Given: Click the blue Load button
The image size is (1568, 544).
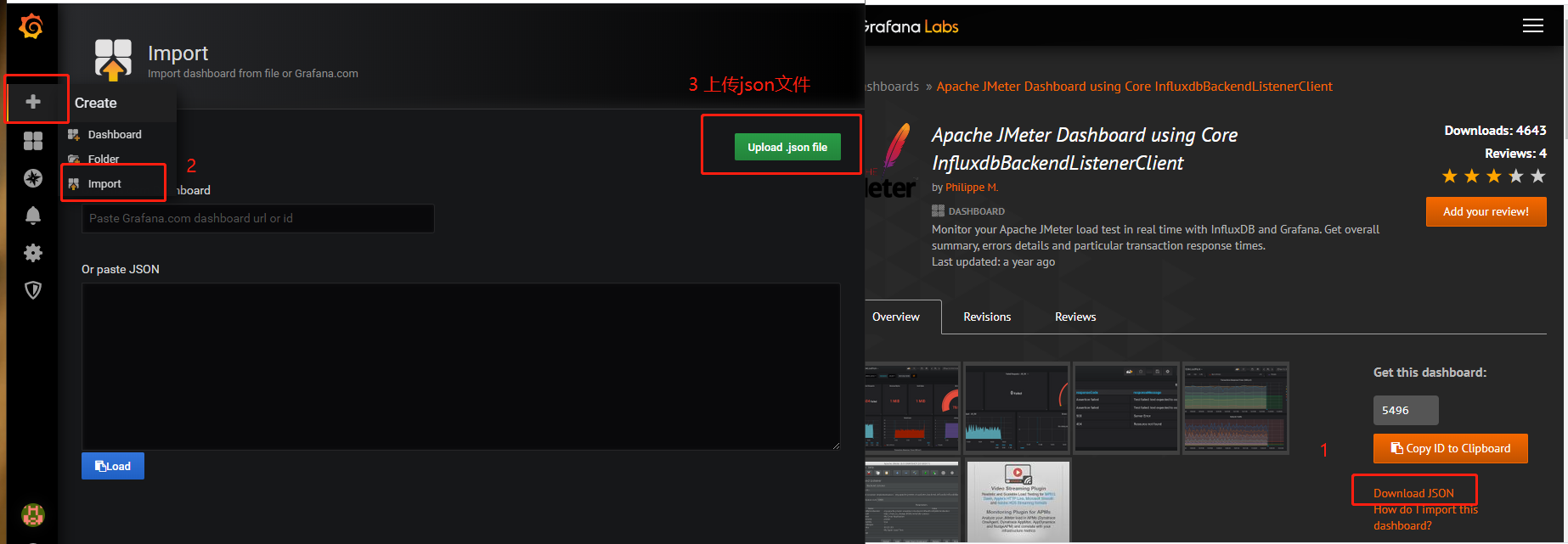Looking at the screenshot, I should (113, 466).
